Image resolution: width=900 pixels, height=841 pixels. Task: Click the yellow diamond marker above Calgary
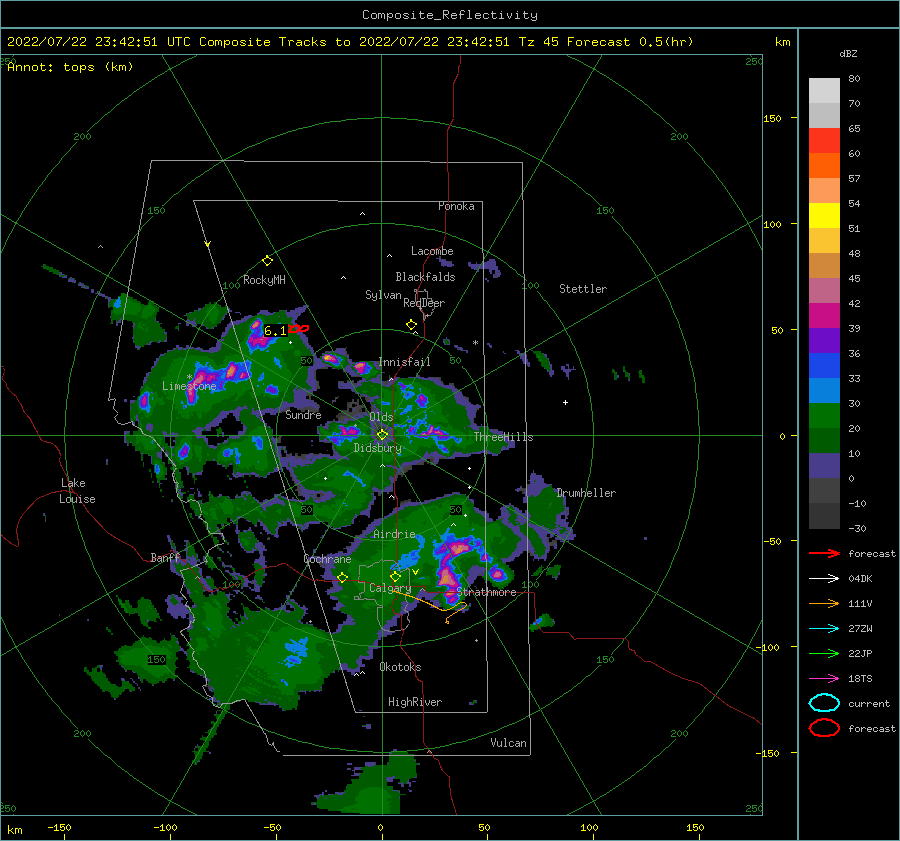coord(395,576)
